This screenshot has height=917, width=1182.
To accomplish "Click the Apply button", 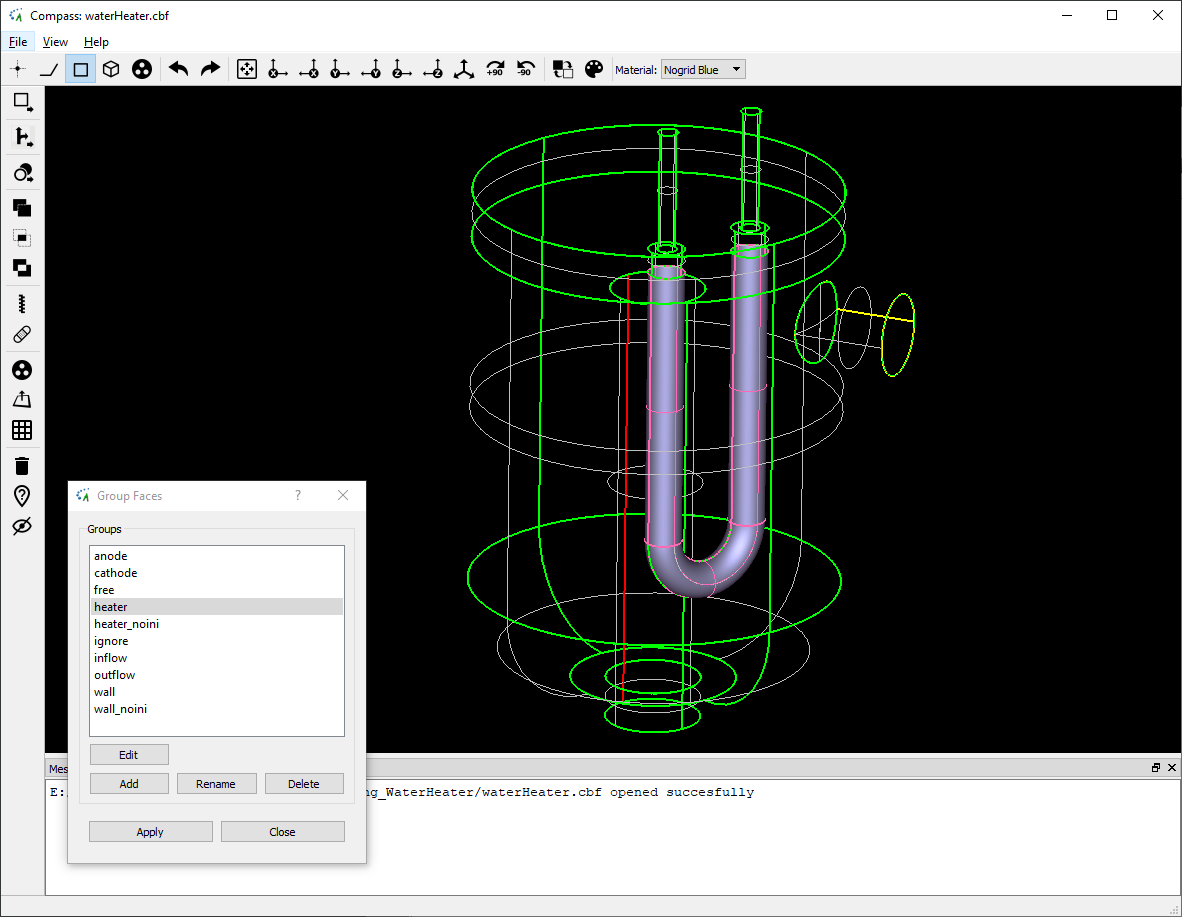I will pyautogui.click(x=150, y=832).
